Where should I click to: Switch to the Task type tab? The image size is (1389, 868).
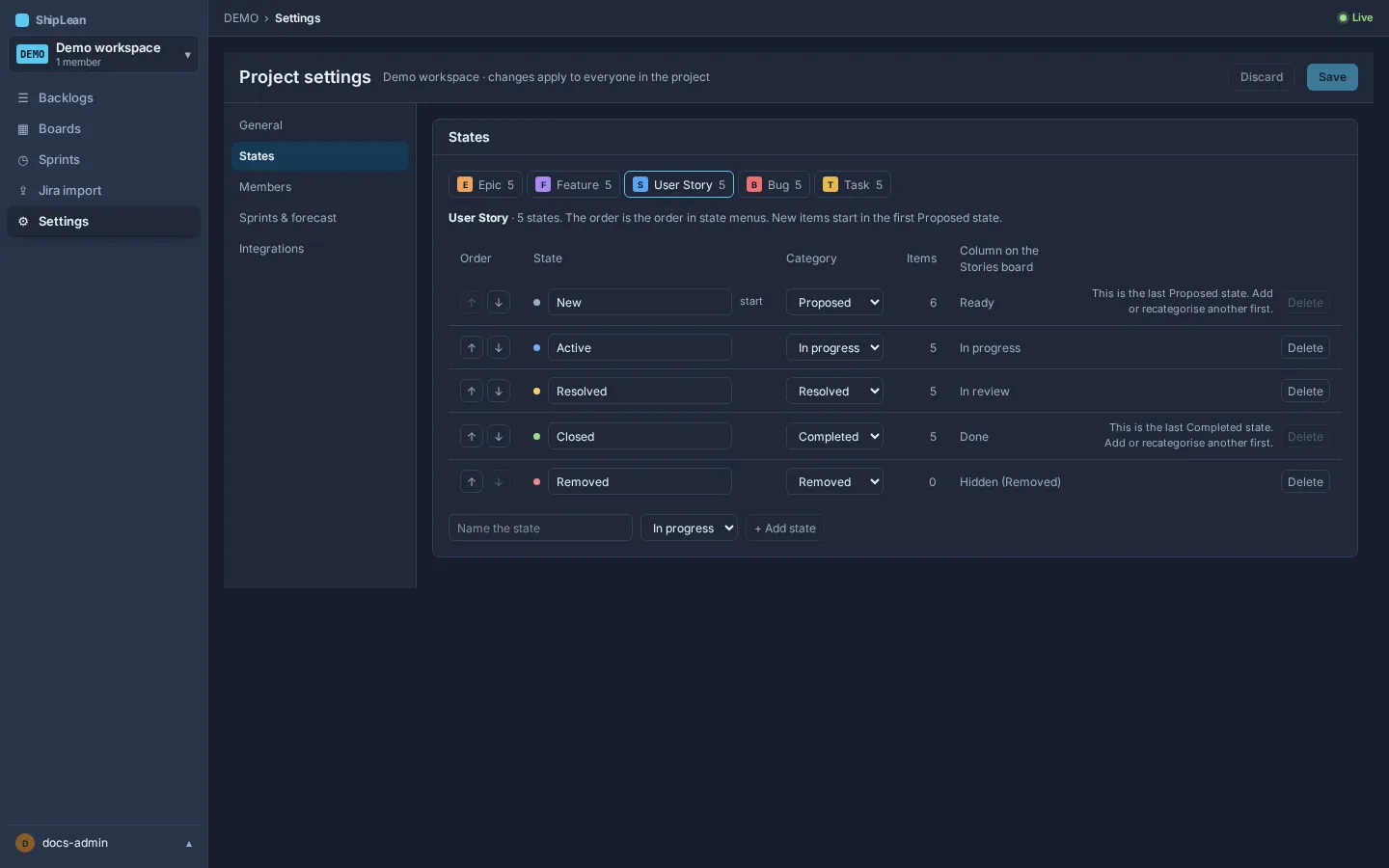click(x=852, y=184)
